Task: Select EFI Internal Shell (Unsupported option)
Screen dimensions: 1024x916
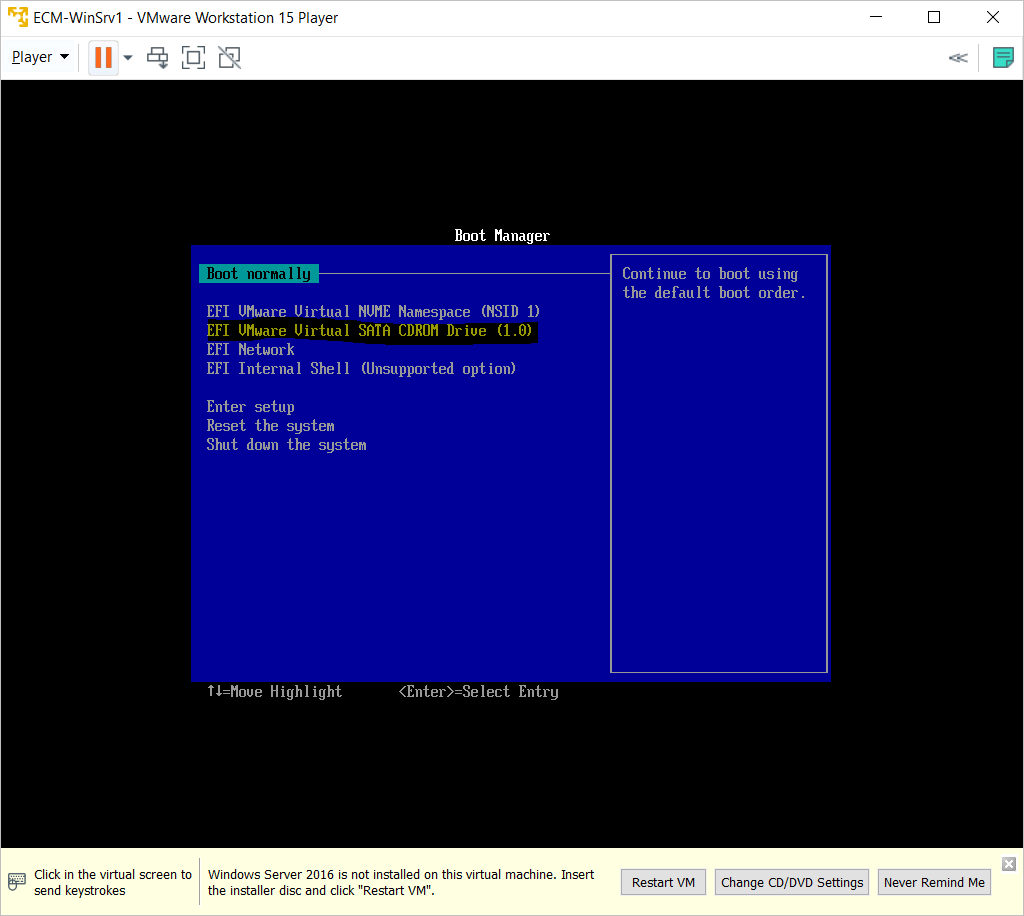Action: point(361,369)
